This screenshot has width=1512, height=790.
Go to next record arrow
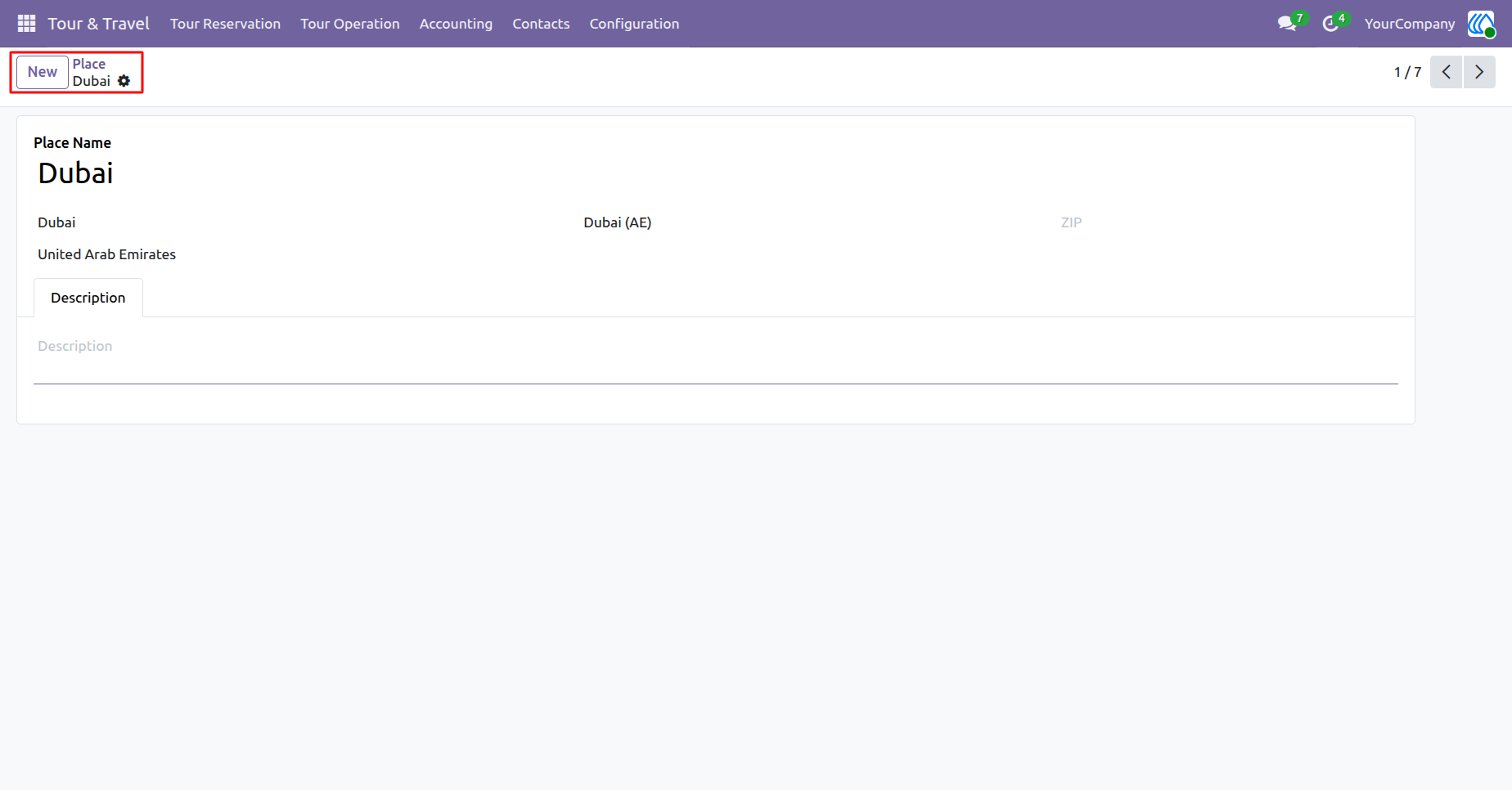pos(1479,72)
